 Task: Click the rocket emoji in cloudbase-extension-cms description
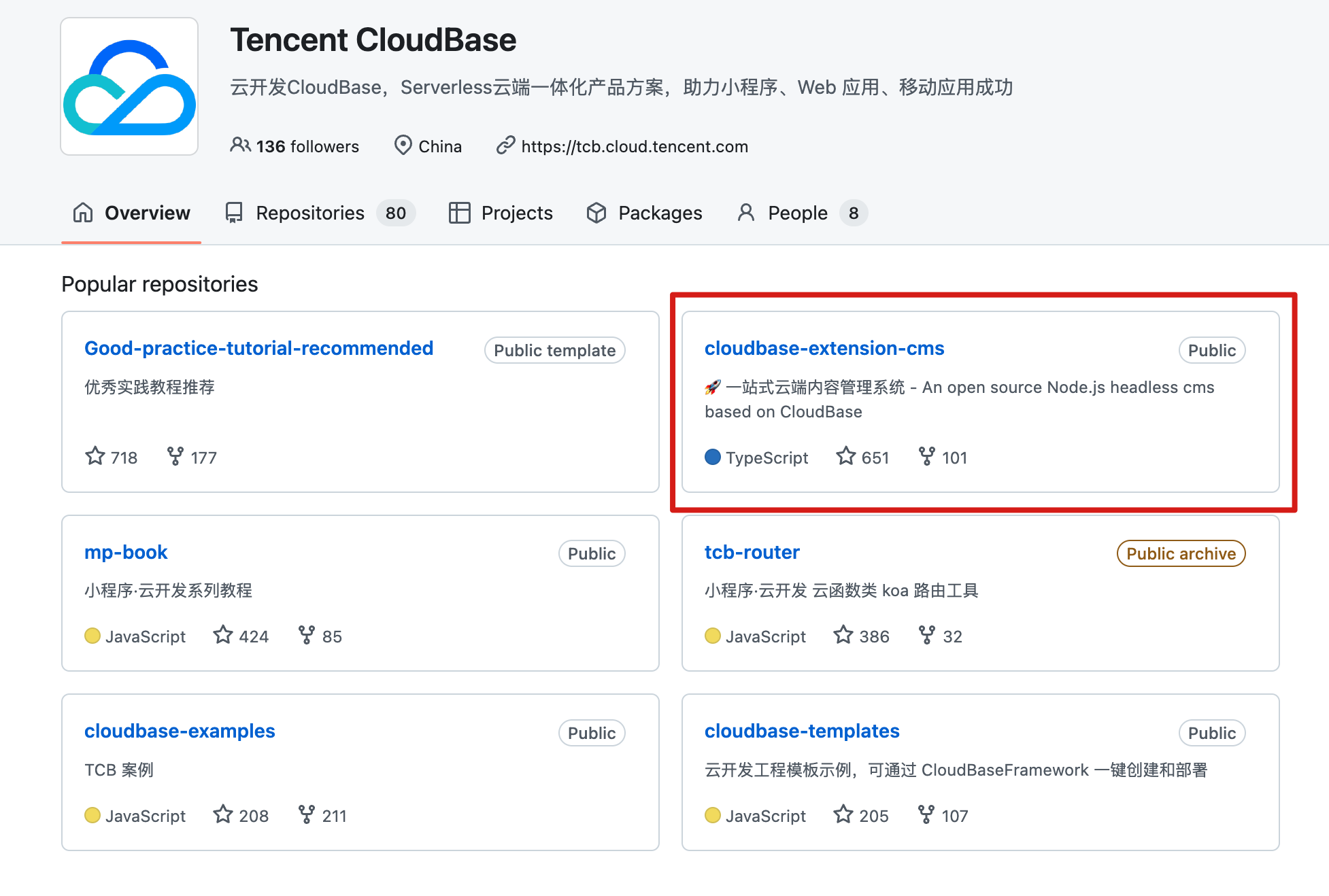pyautogui.click(x=713, y=387)
